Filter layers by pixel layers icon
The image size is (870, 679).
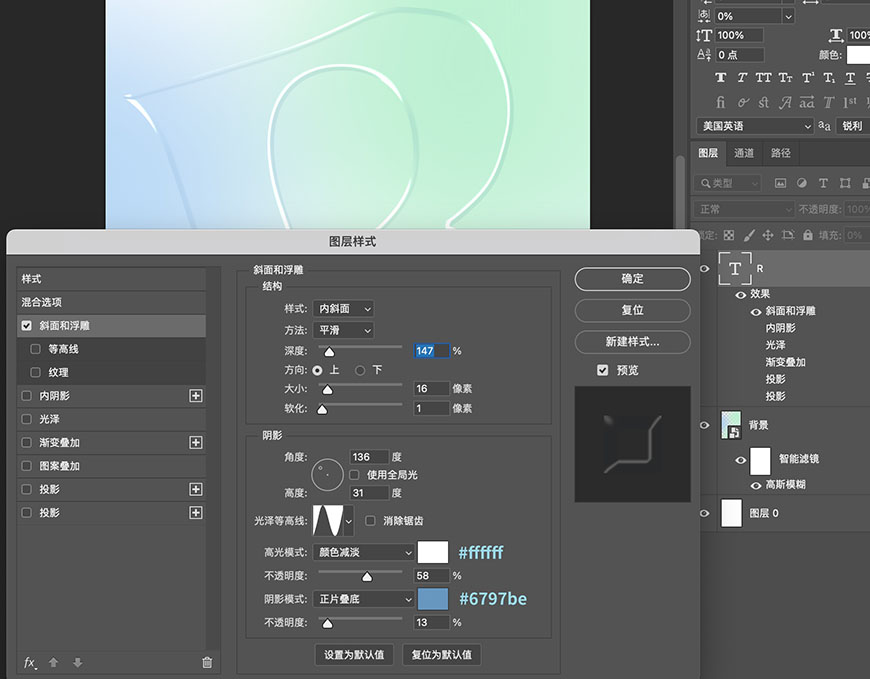click(x=780, y=183)
